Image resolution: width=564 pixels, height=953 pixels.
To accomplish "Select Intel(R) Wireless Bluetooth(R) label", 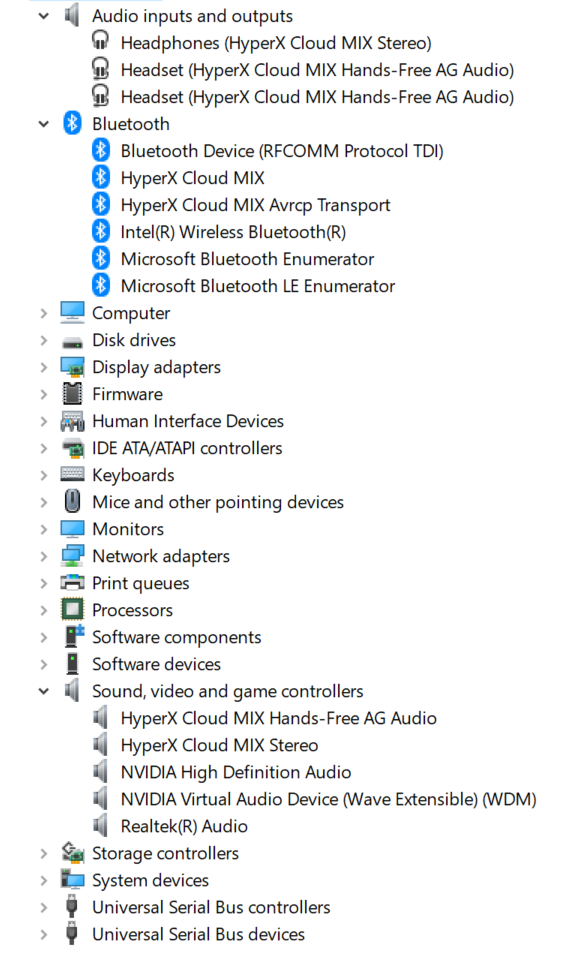I will pos(233,232).
